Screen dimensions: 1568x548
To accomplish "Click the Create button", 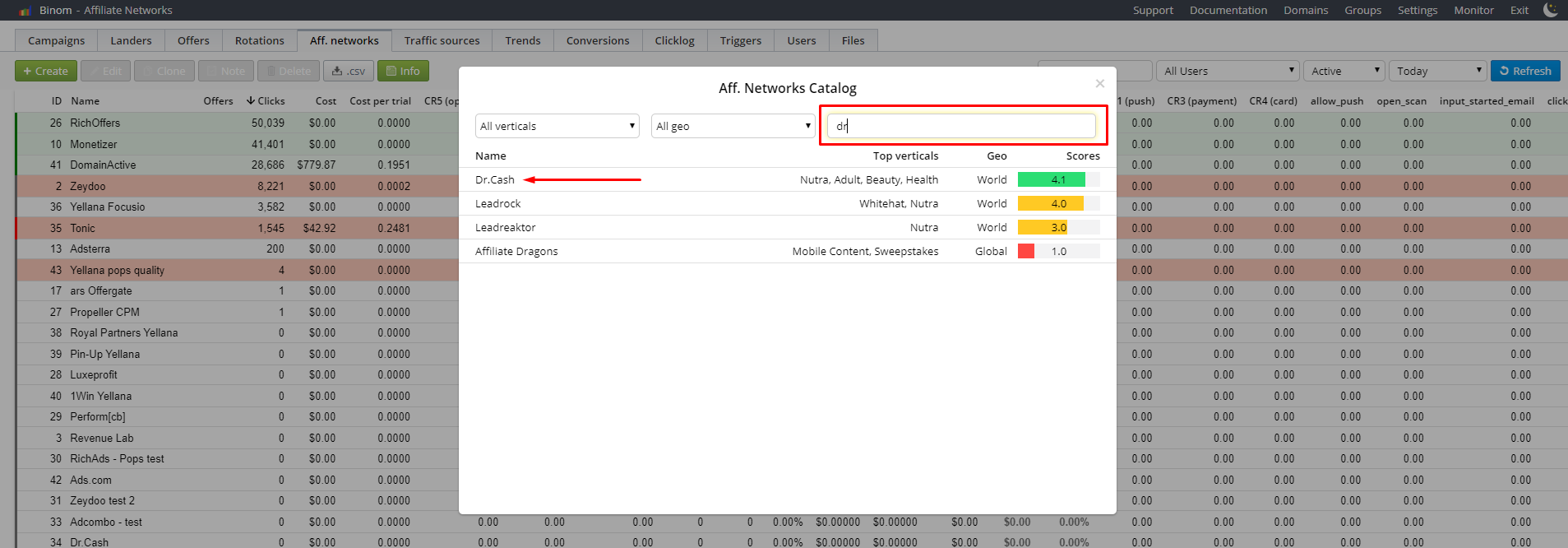I will [46, 71].
